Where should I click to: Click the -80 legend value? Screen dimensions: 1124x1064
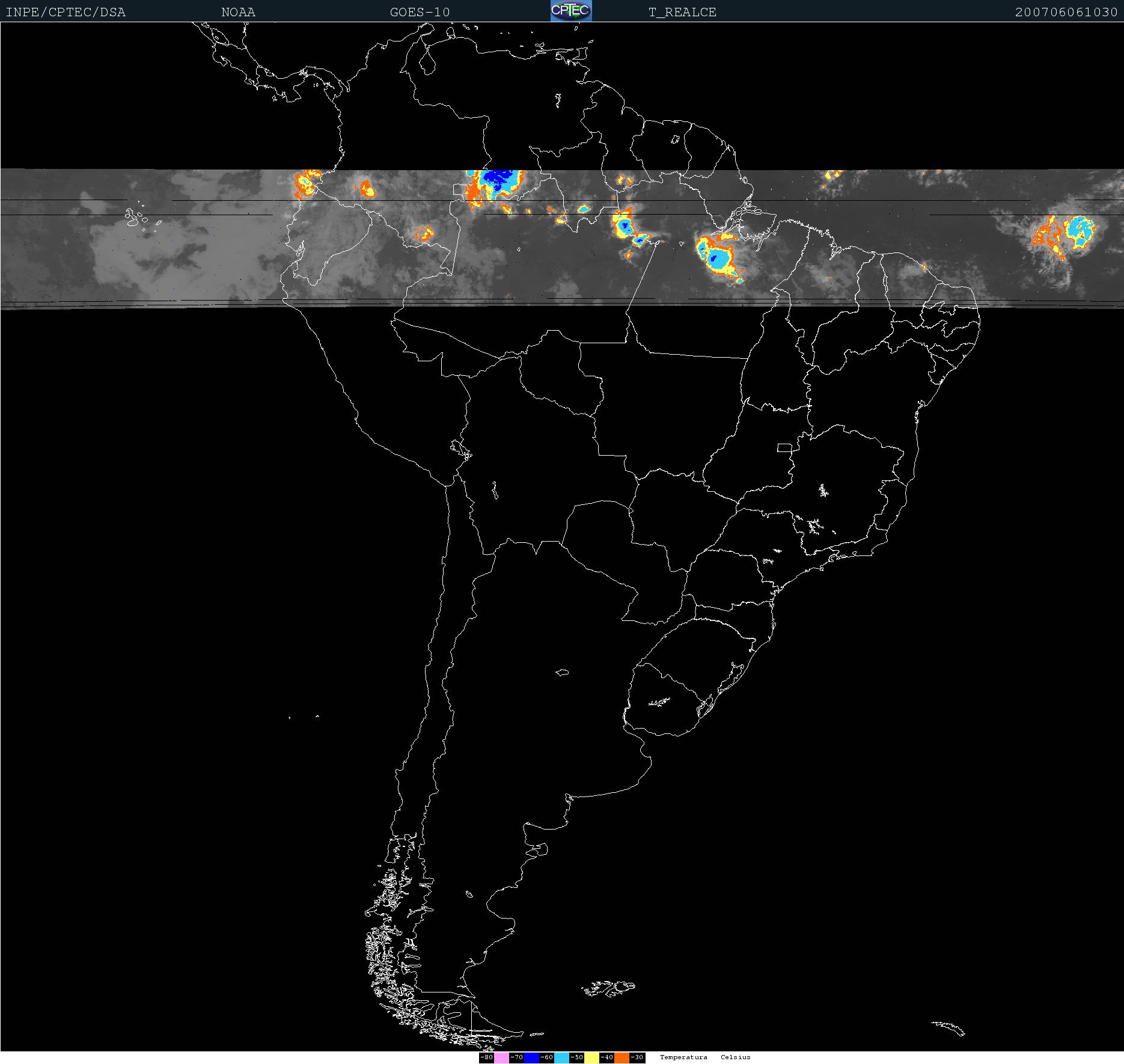click(x=487, y=1057)
